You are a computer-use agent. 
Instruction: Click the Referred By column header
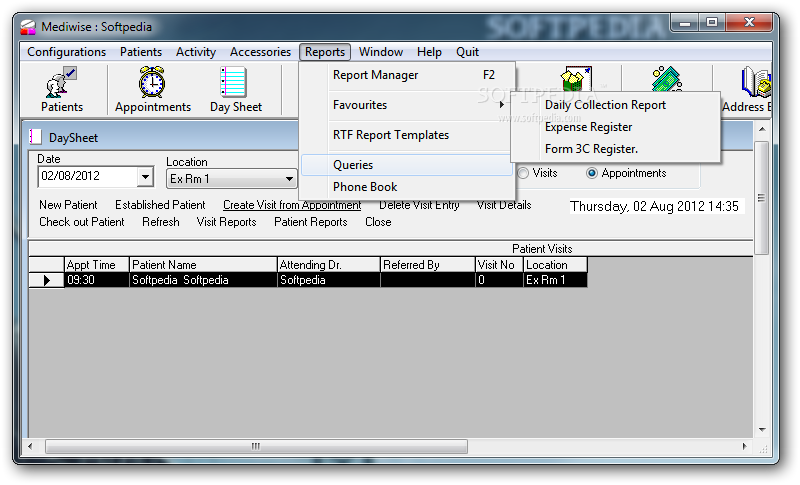click(428, 265)
